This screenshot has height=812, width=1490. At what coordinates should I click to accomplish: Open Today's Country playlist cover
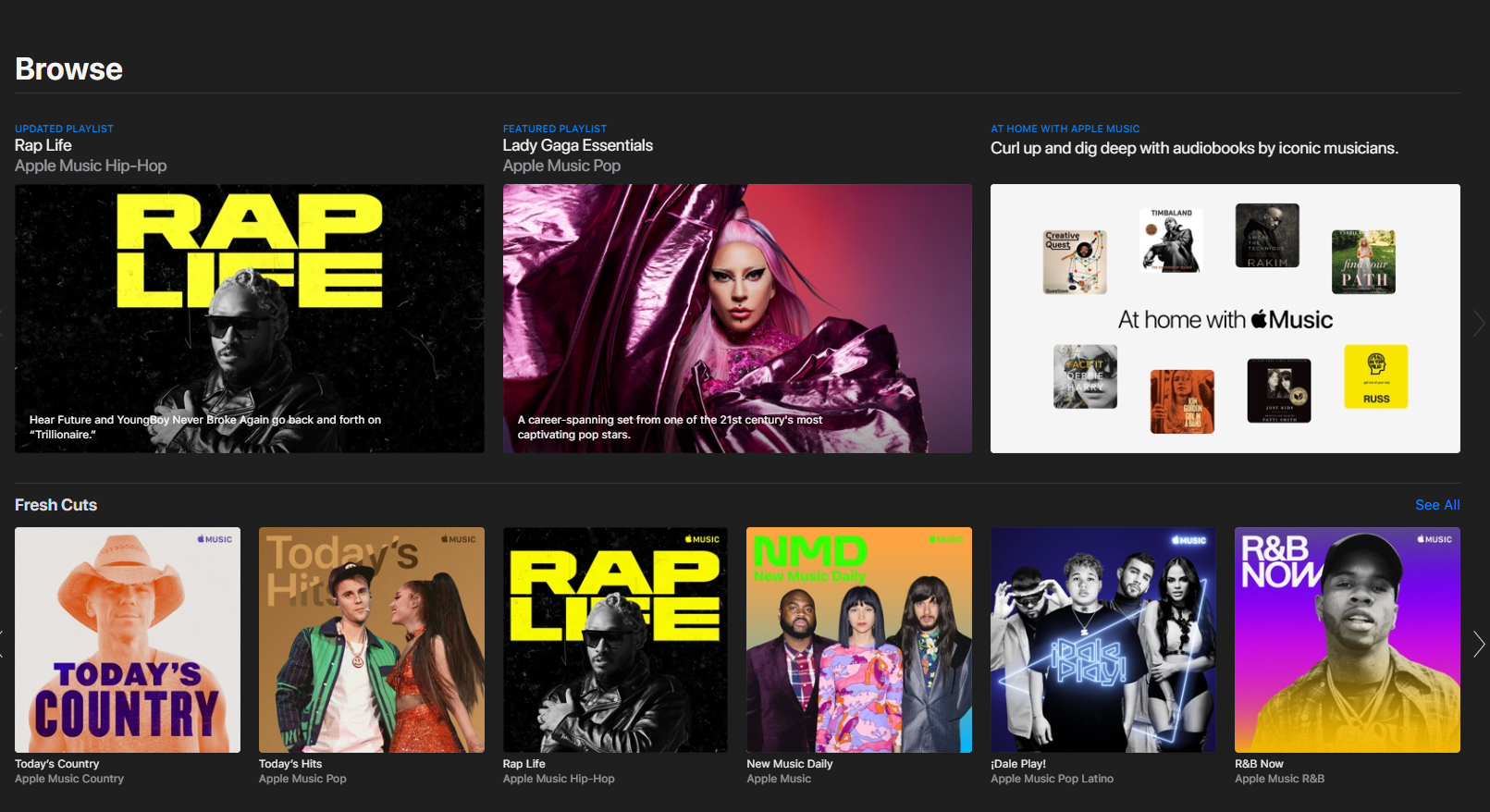[128, 640]
